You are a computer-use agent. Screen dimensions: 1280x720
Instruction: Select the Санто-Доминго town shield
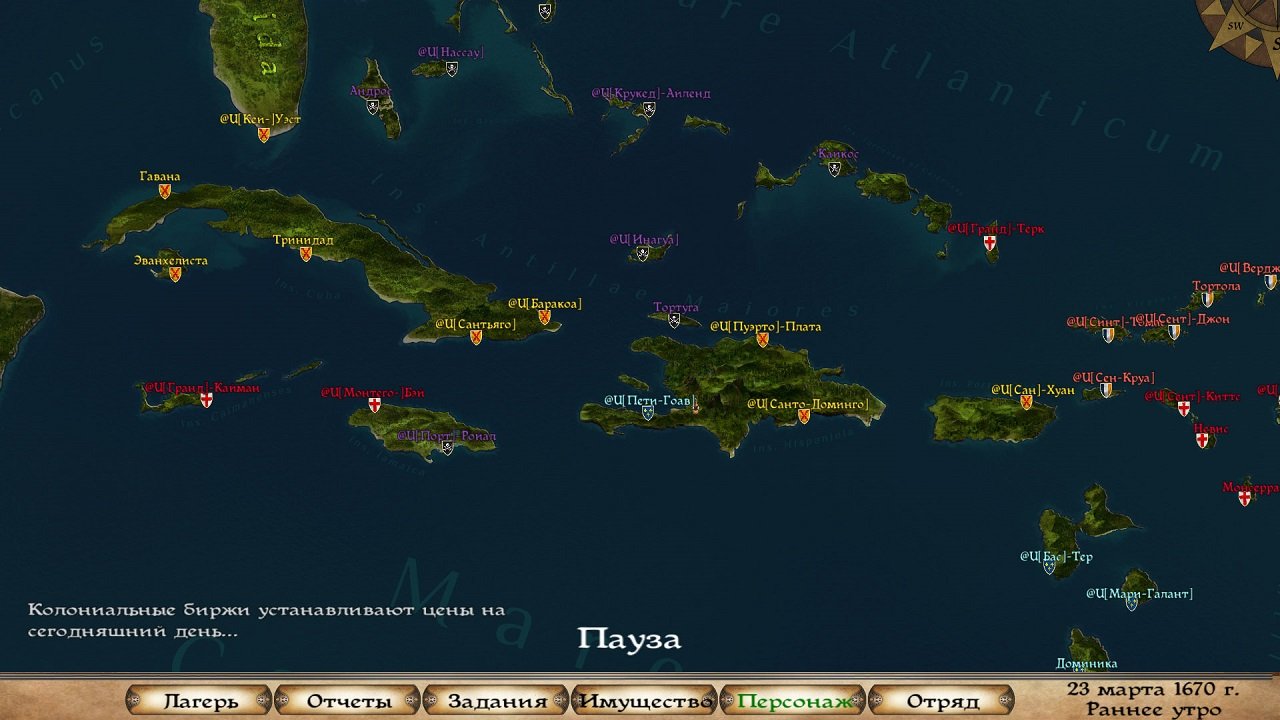tap(804, 416)
